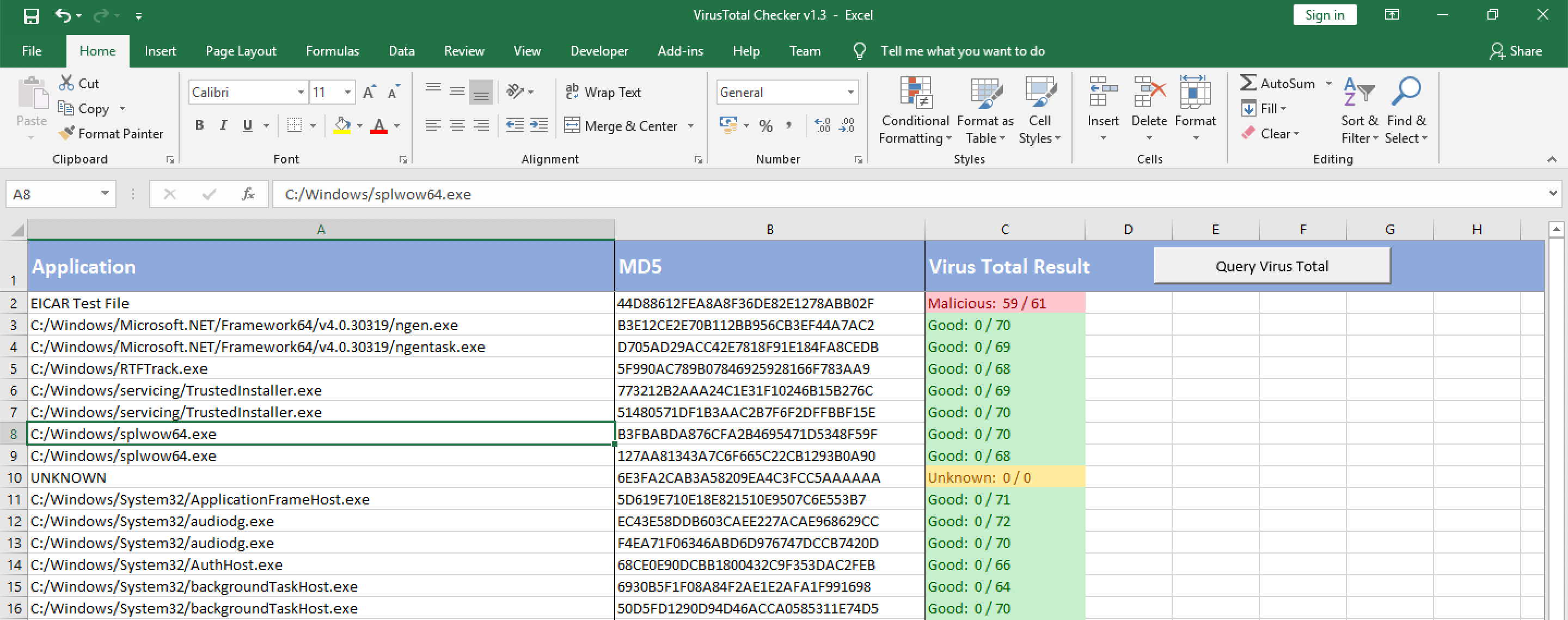
Task: Click the AutoSum button
Action: pos(1278,83)
